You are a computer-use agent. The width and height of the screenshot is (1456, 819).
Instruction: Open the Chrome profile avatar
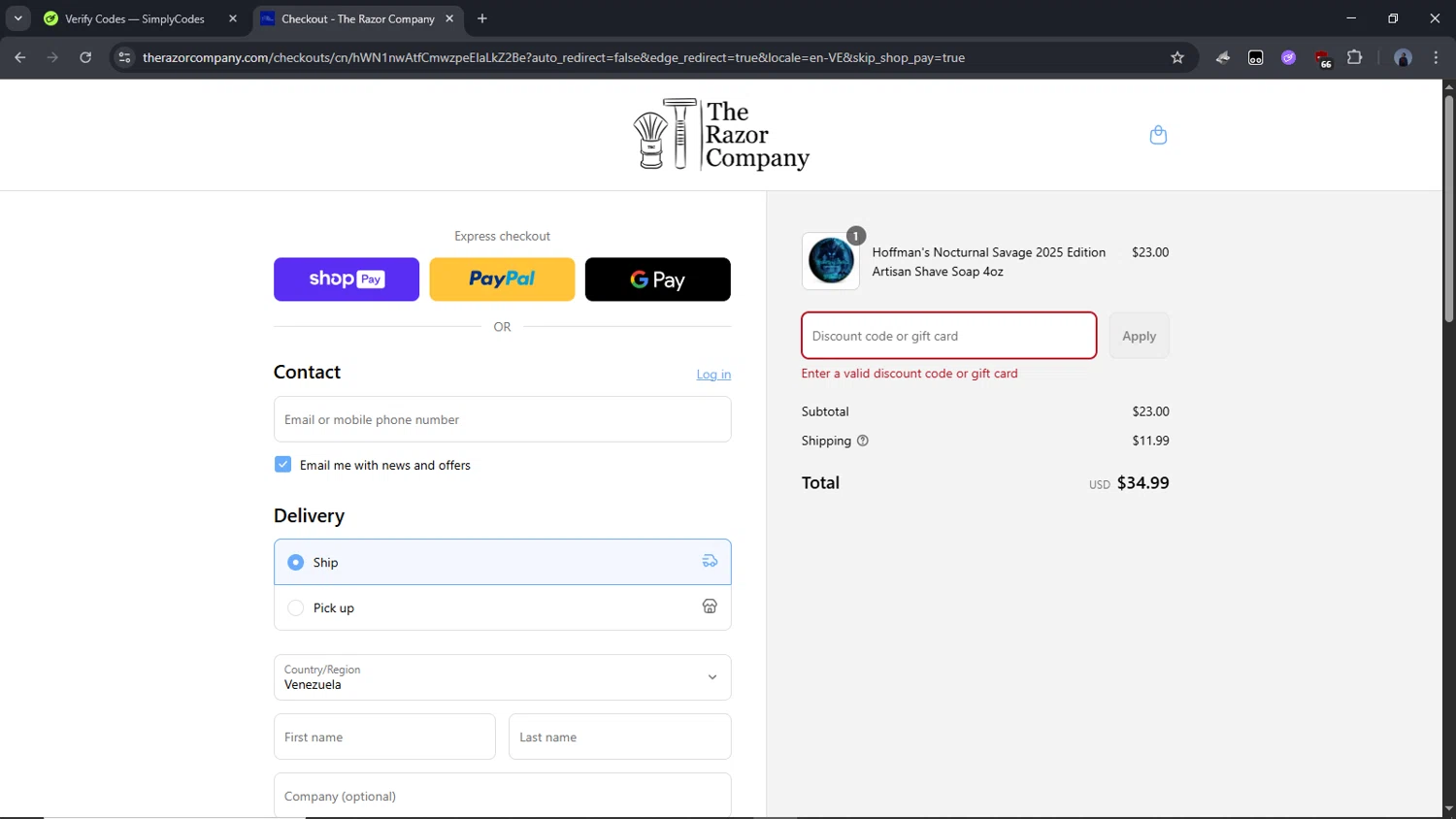pyautogui.click(x=1403, y=57)
